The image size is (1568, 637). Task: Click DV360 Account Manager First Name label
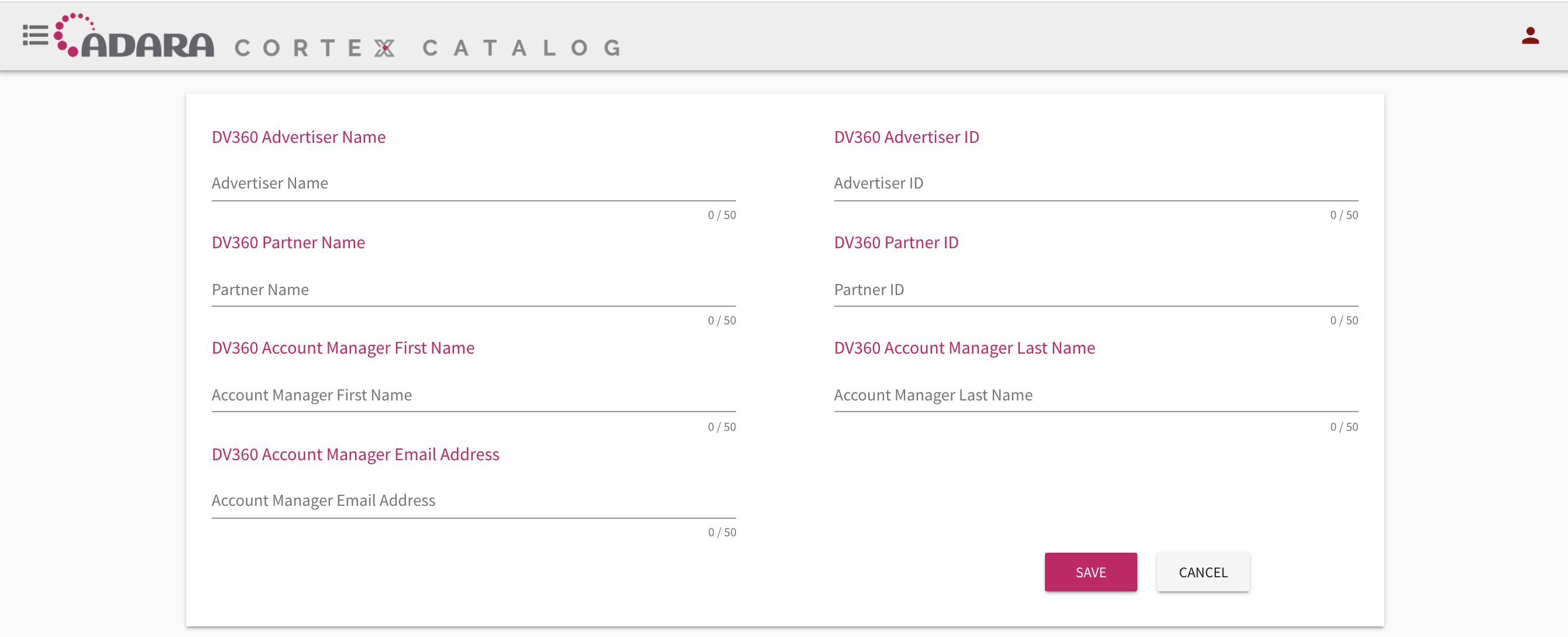(343, 348)
